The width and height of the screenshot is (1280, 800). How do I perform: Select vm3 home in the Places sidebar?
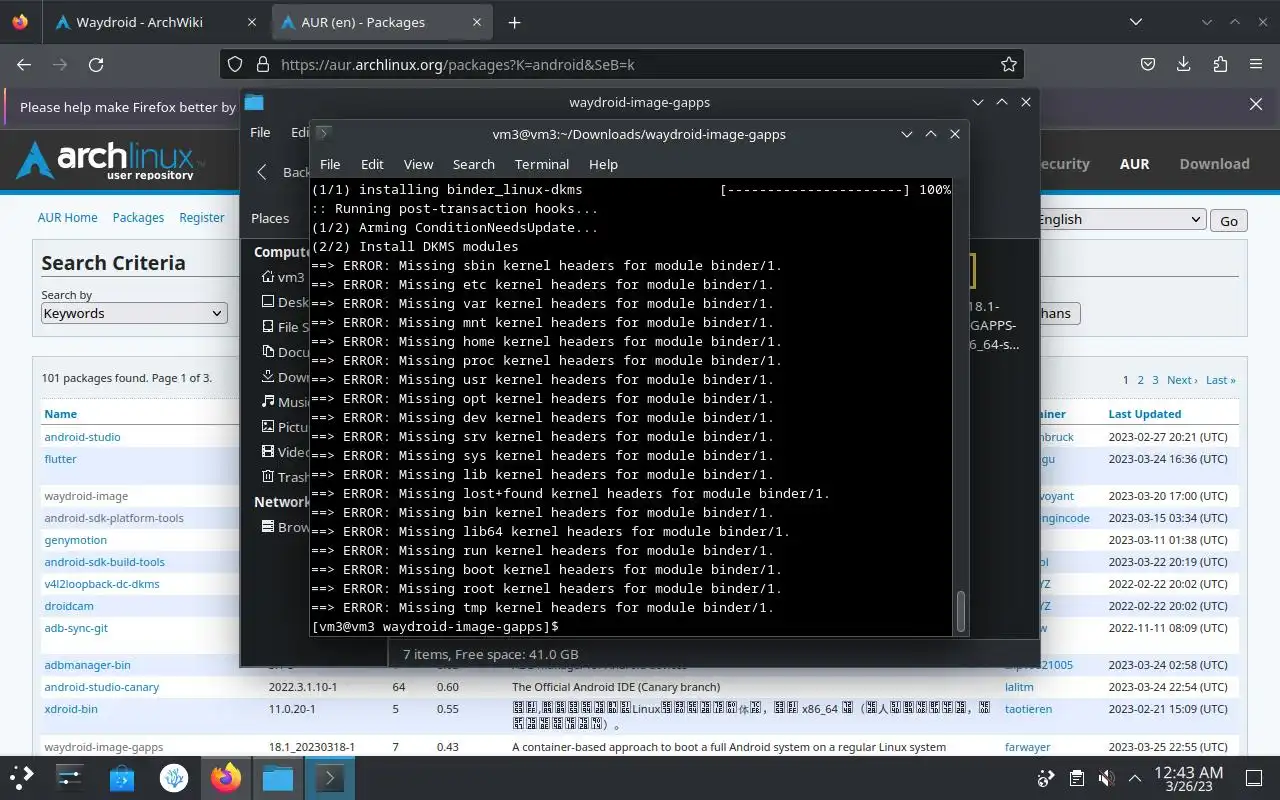pos(283,277)
